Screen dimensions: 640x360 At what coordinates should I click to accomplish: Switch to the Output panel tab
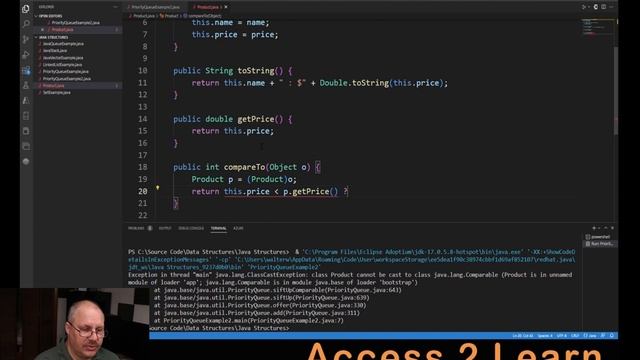165,228
